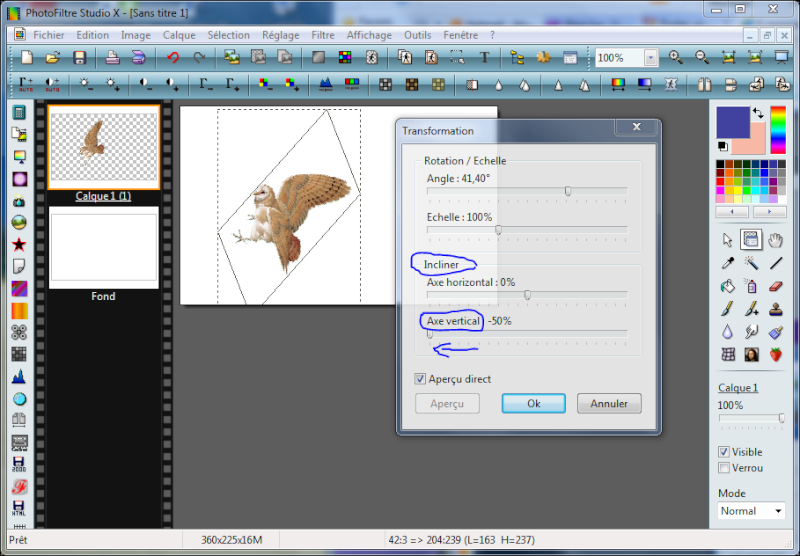Click the calculator icon in left sidebar
The height and width of the screenshot is (556, 800).
pos(19,112)
